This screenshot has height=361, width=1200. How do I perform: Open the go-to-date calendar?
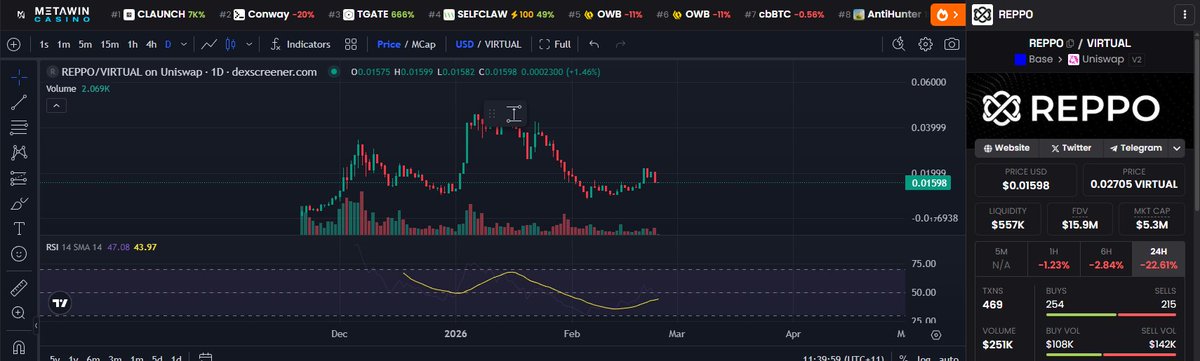click(x=205, y=357)
